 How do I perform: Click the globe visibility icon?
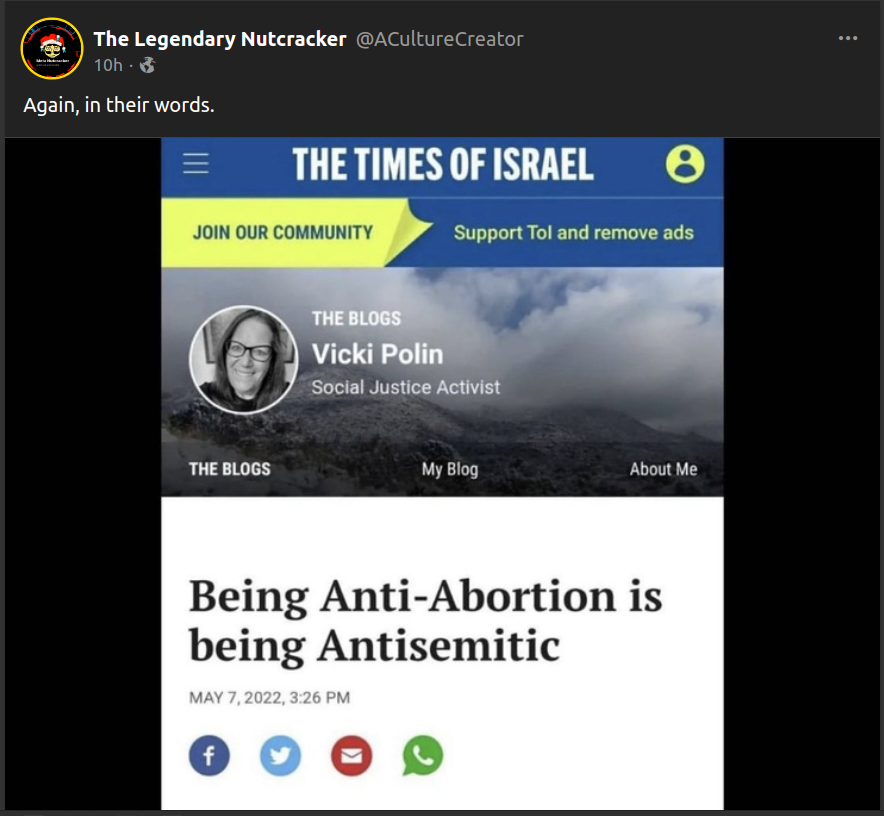[x=148, y=65]
